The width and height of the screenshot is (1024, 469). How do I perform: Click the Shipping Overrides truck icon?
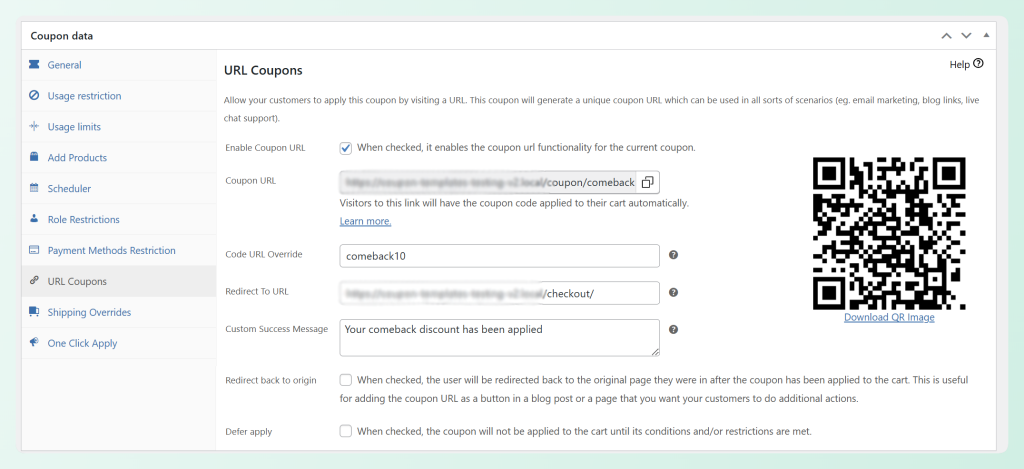[x=34, y=312]
